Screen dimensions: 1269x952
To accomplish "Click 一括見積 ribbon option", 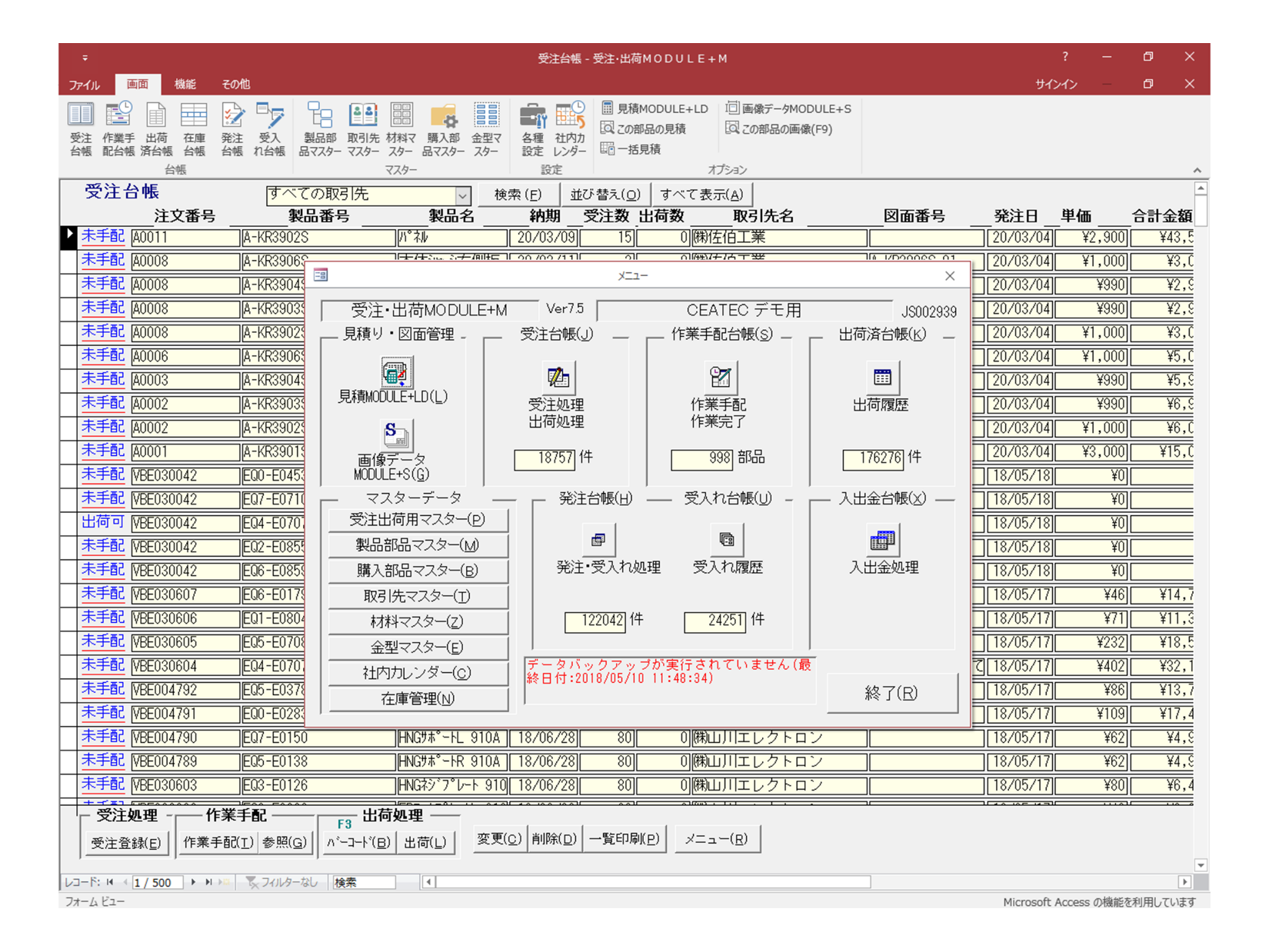I will coord(631,149).
